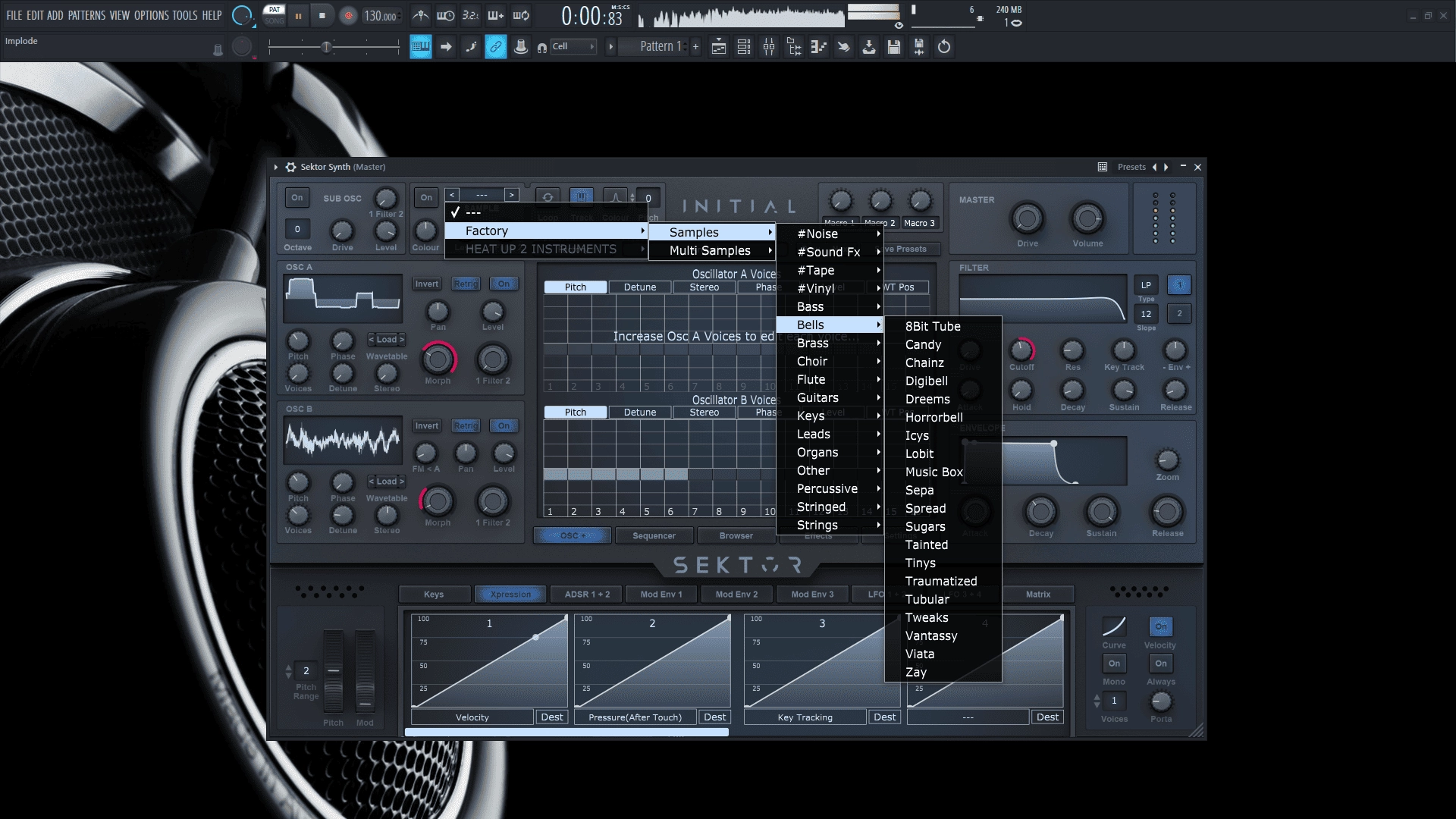Select previous preset arrow in Sektor title bar
Viewport: 1456px width, 819px height.
[1154, 167]
